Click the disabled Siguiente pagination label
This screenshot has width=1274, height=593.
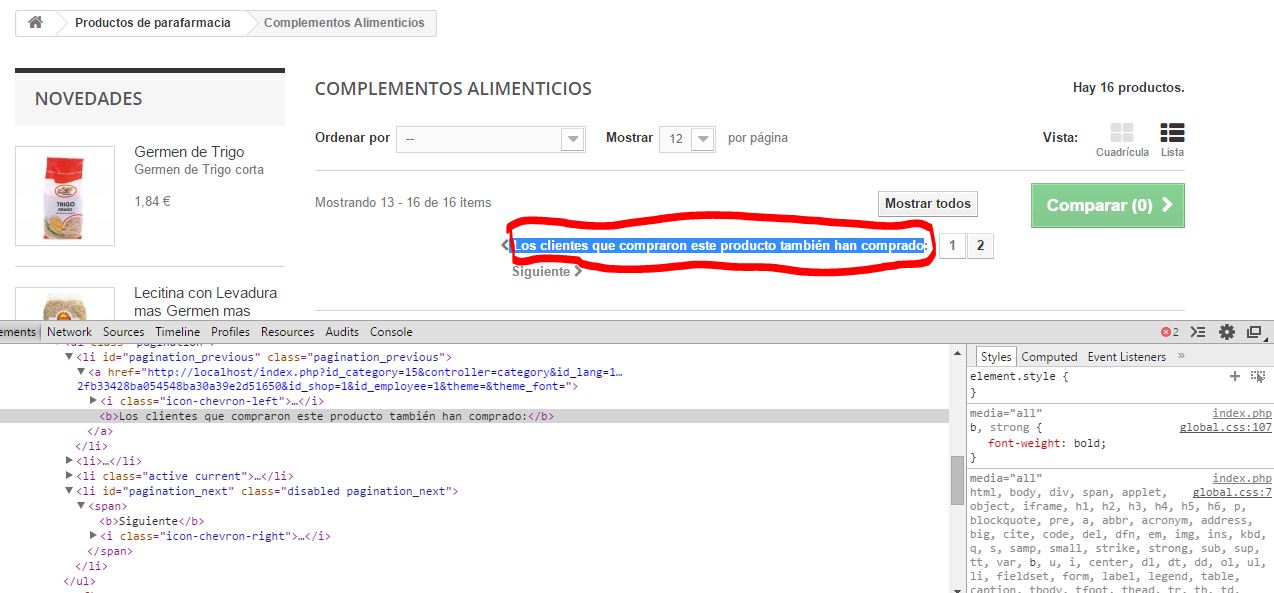546,272
